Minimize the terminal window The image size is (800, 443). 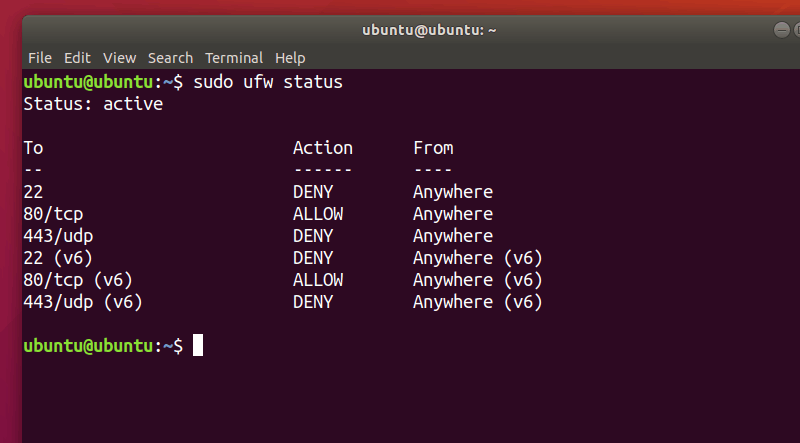[784, 31]
